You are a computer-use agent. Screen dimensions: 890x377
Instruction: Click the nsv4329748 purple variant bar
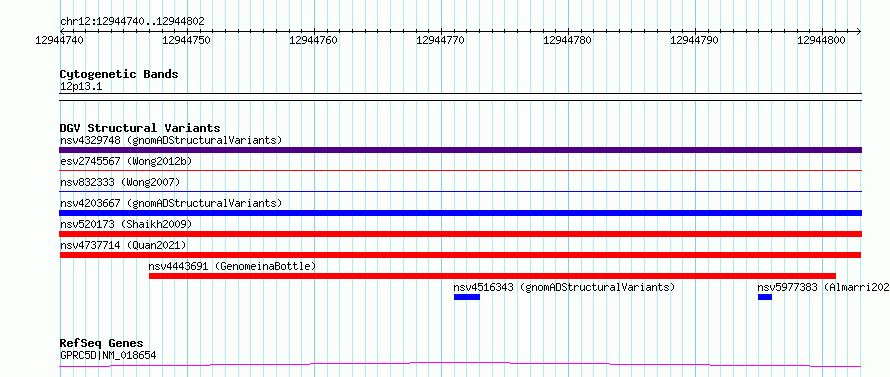pyautogui.click(x=460, y=150)
